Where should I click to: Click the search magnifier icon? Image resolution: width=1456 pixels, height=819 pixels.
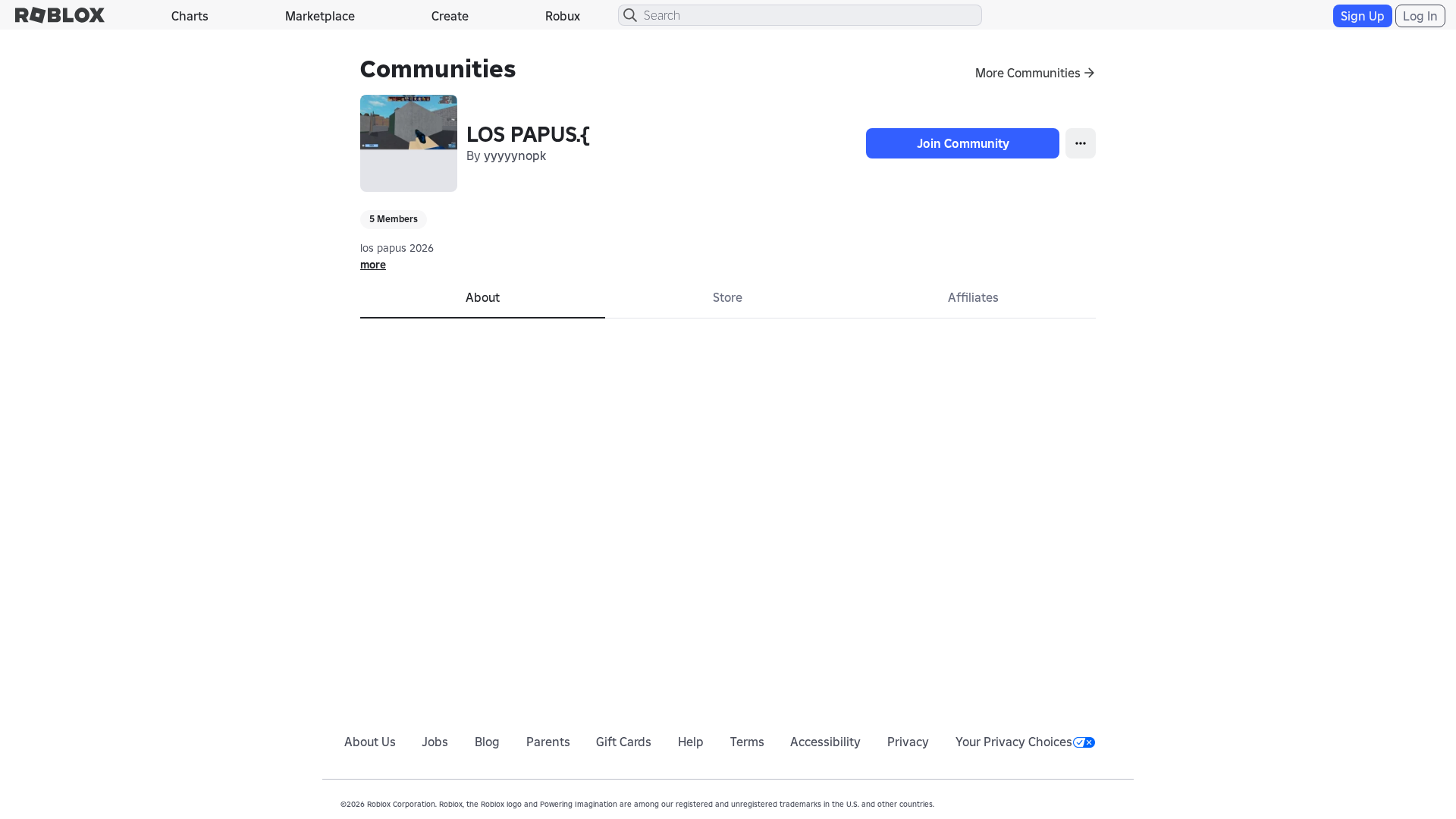(x=630, y=15)
